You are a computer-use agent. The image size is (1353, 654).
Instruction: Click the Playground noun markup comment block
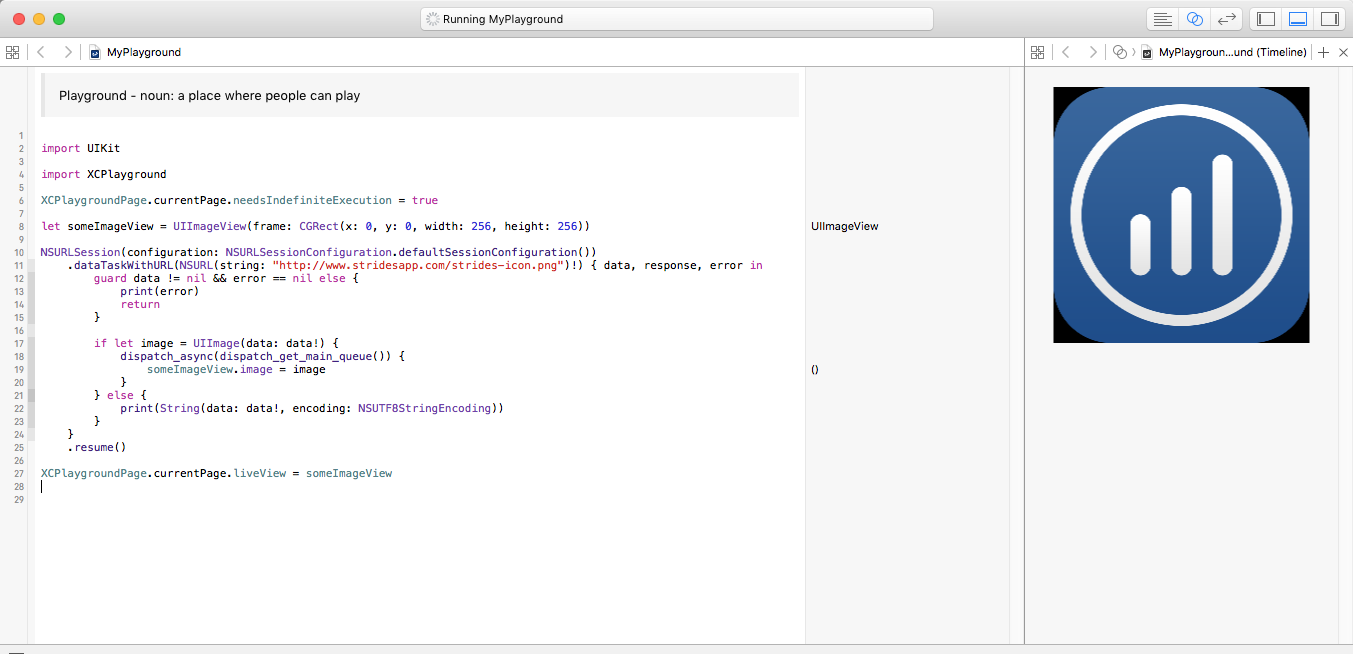(420, 96)
